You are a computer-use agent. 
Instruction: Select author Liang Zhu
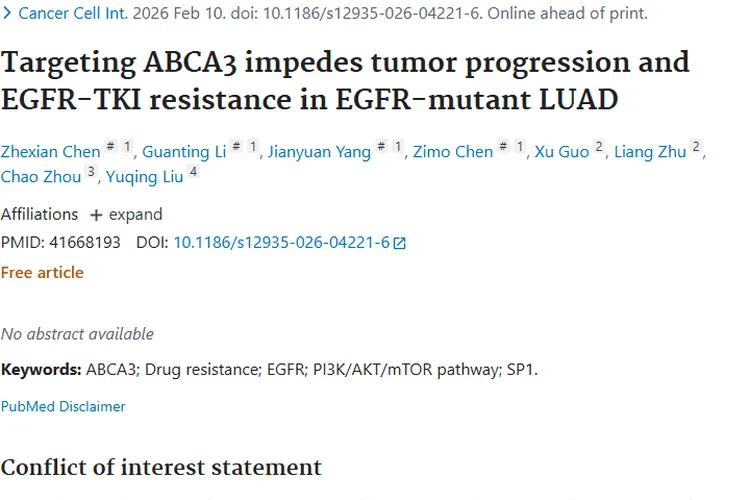click(x=649, y=152)
